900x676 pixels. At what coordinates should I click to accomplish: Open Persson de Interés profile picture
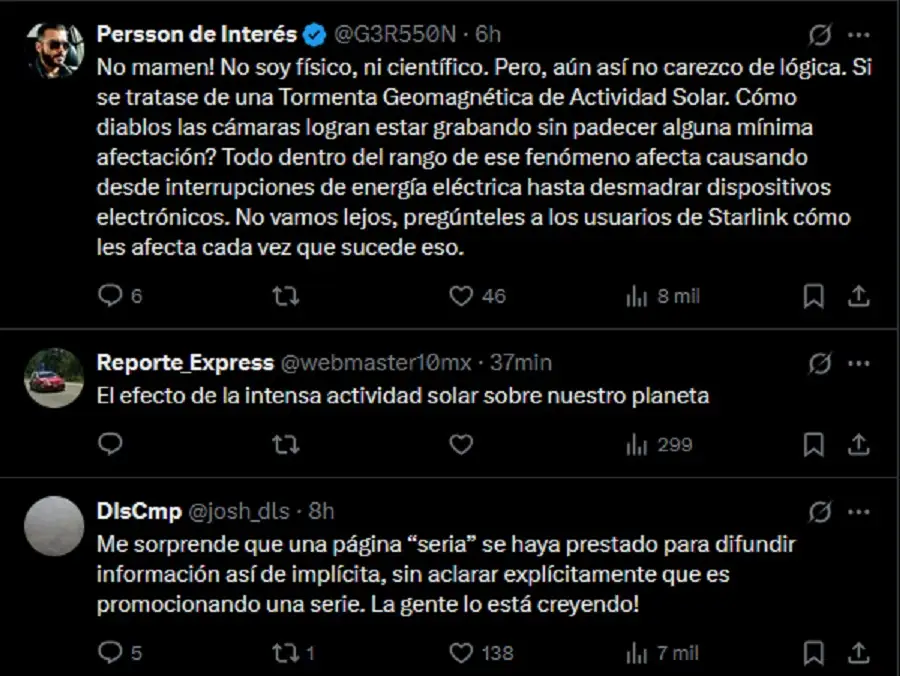pyautogui.click(x=53, y=49)
